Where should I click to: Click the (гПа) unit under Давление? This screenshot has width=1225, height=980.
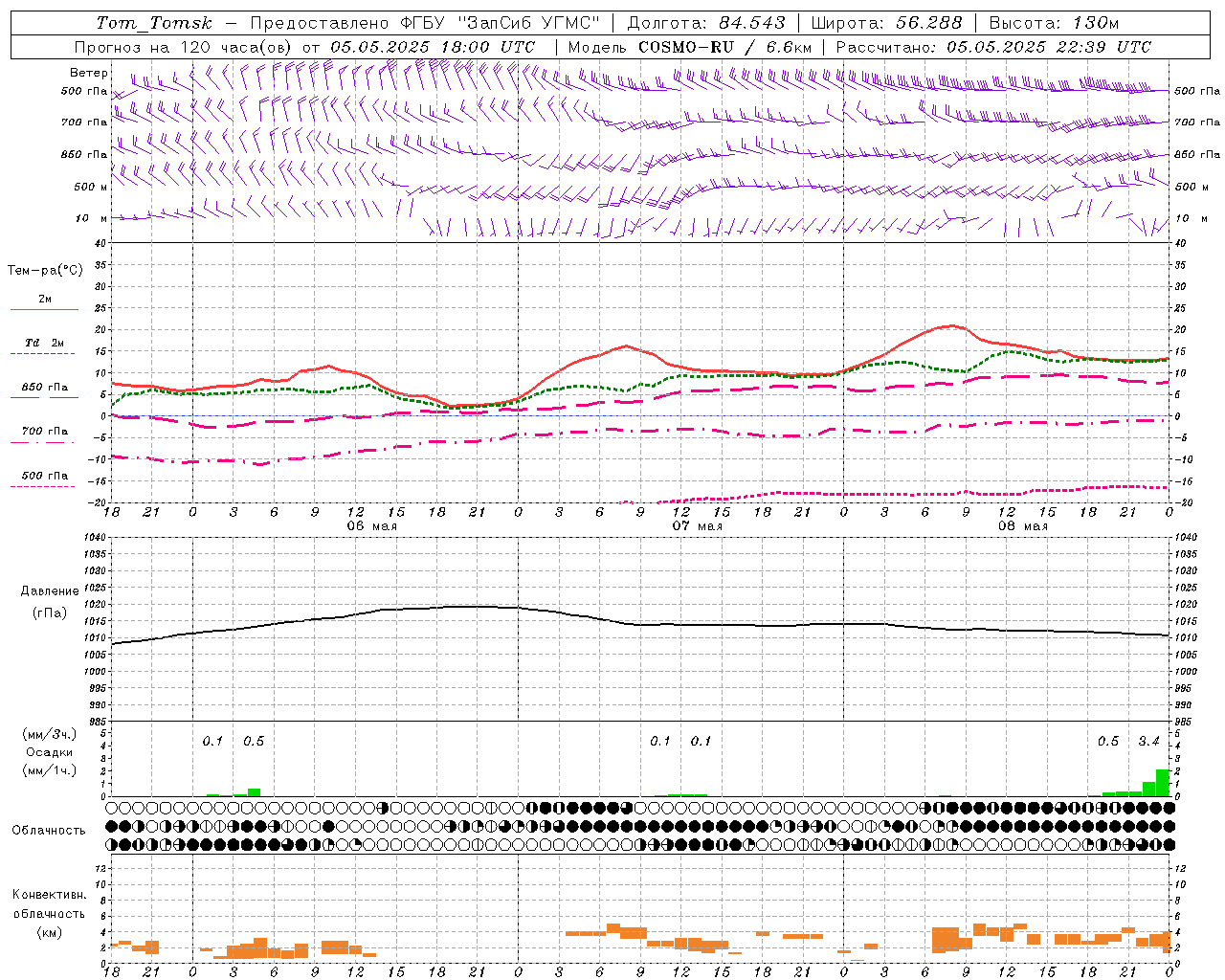tap(50, 612)
